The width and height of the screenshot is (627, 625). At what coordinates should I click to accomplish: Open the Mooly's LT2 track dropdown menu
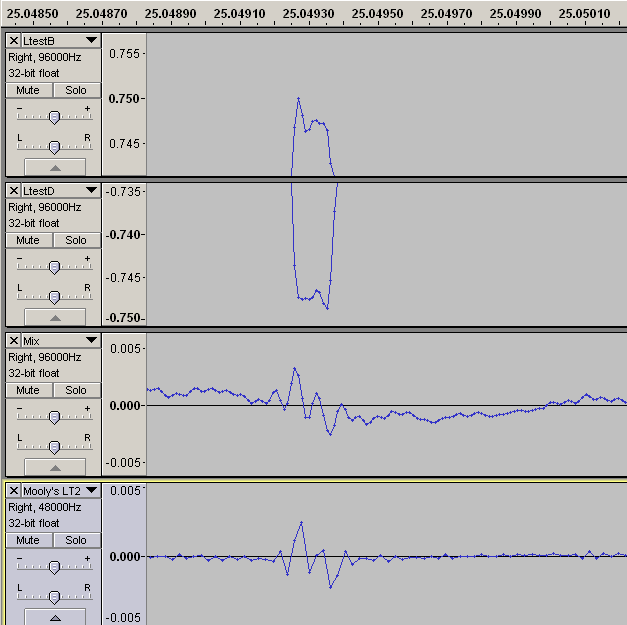click(91, 490)
